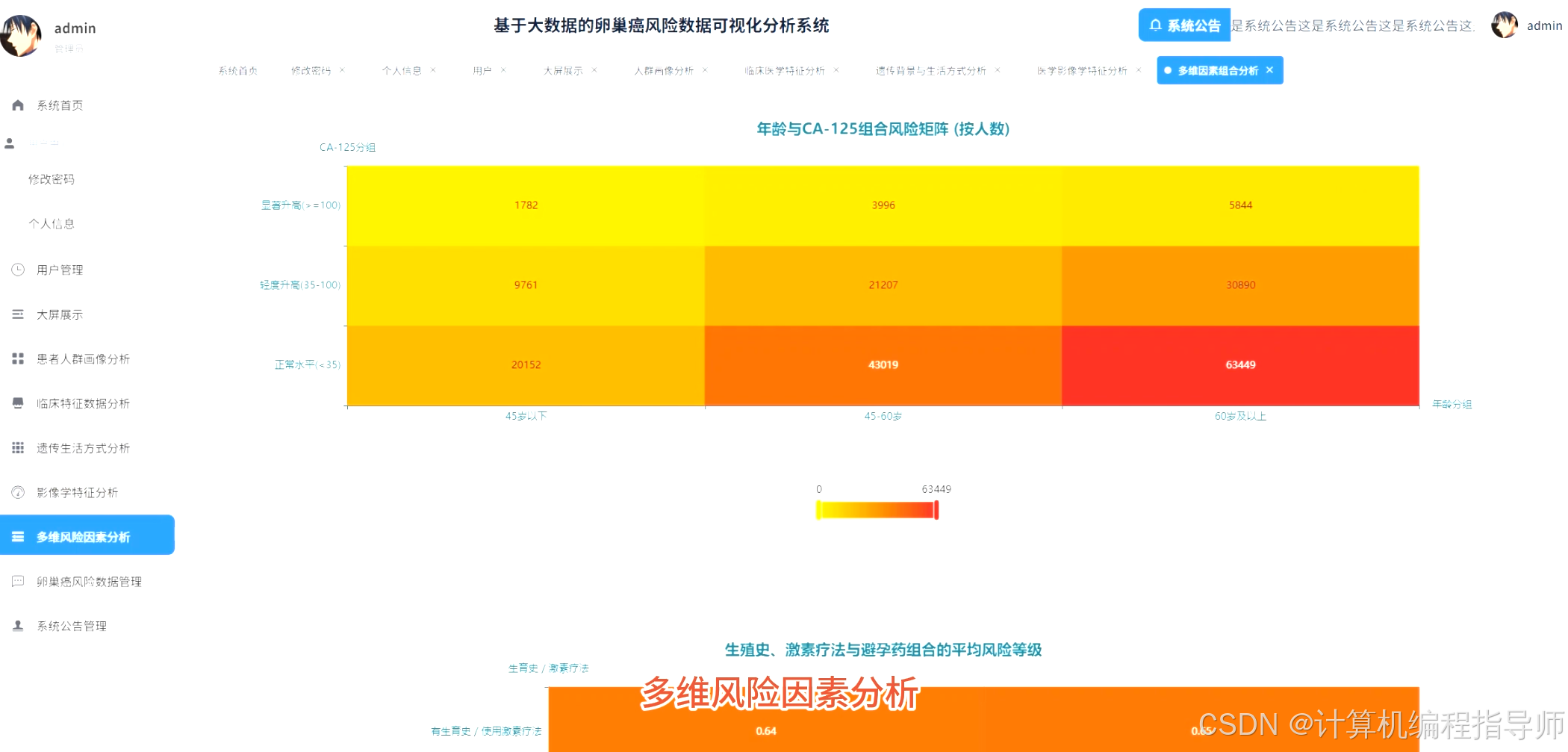Switch to the 大屏展示 tab

point(563,71)
